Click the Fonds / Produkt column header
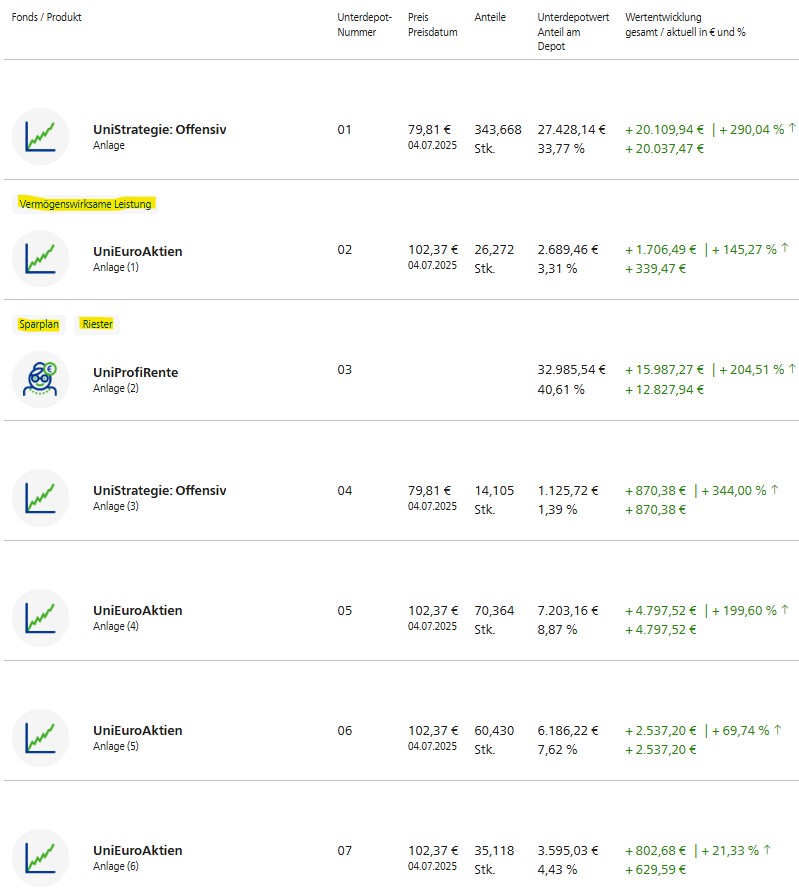Viewport: 799px width, 890px height. tap(46, 18)
